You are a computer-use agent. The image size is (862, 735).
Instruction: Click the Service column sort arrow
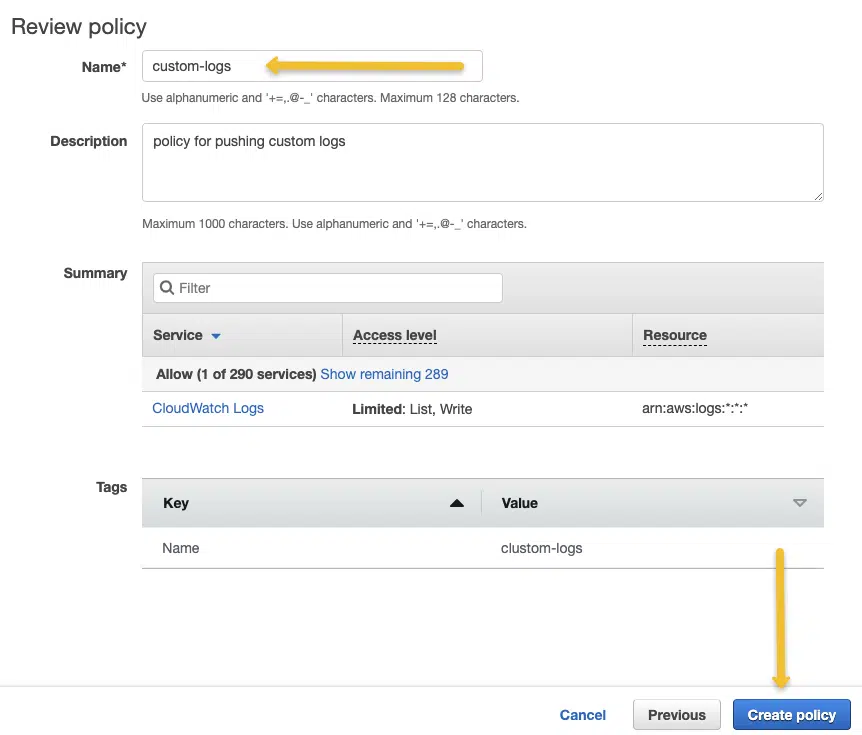pos(216,336)
